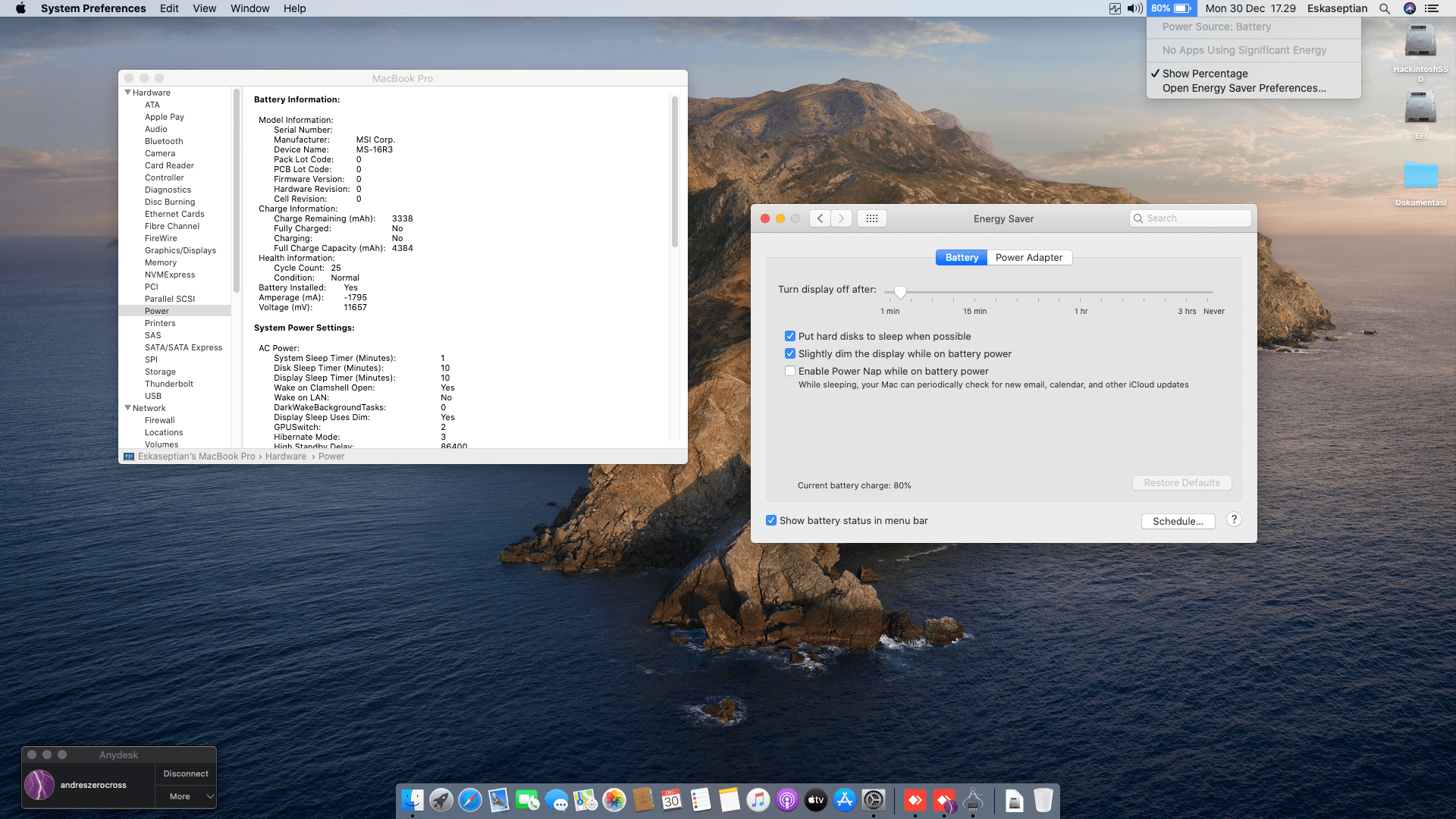Open the Music app in the dock
This screenshot has width=1456, height=819.
[x=758, y=800]
